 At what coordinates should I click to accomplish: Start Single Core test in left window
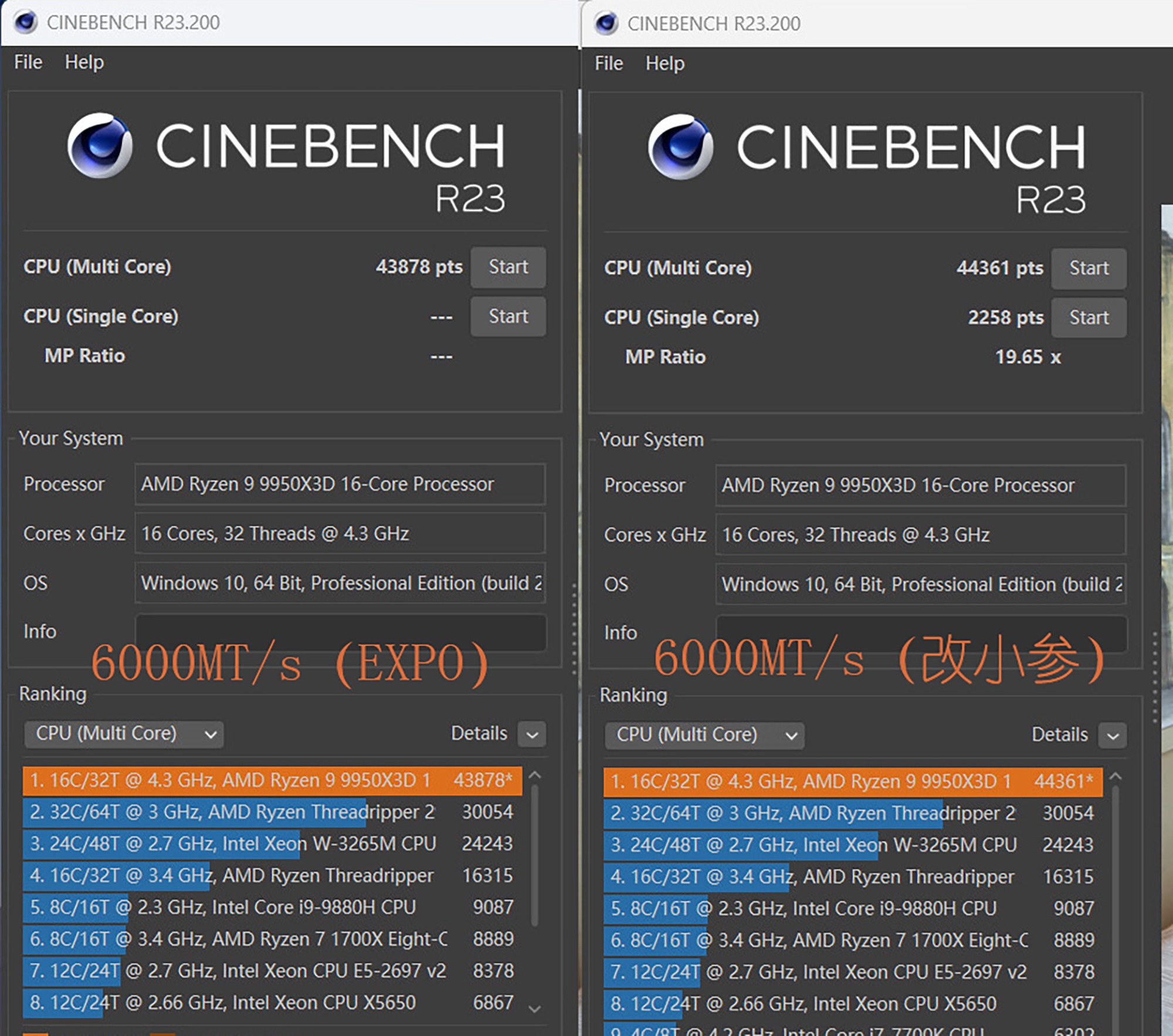(508, 317)
